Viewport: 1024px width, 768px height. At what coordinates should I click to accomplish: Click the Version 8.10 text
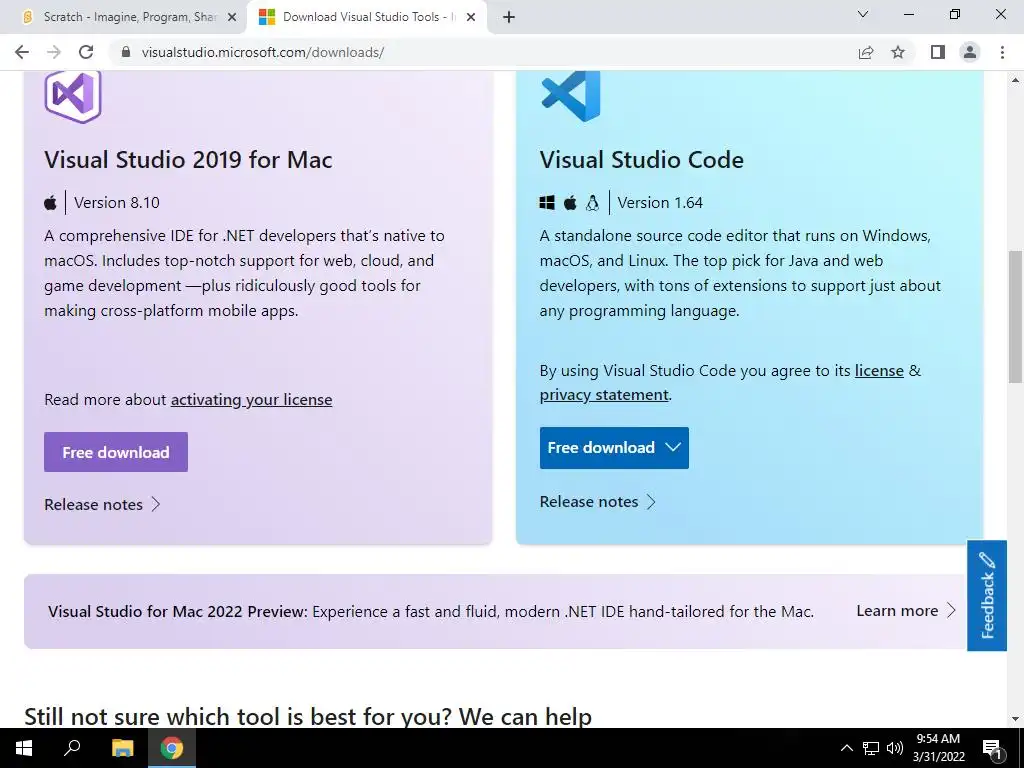[x=117, y=202]
